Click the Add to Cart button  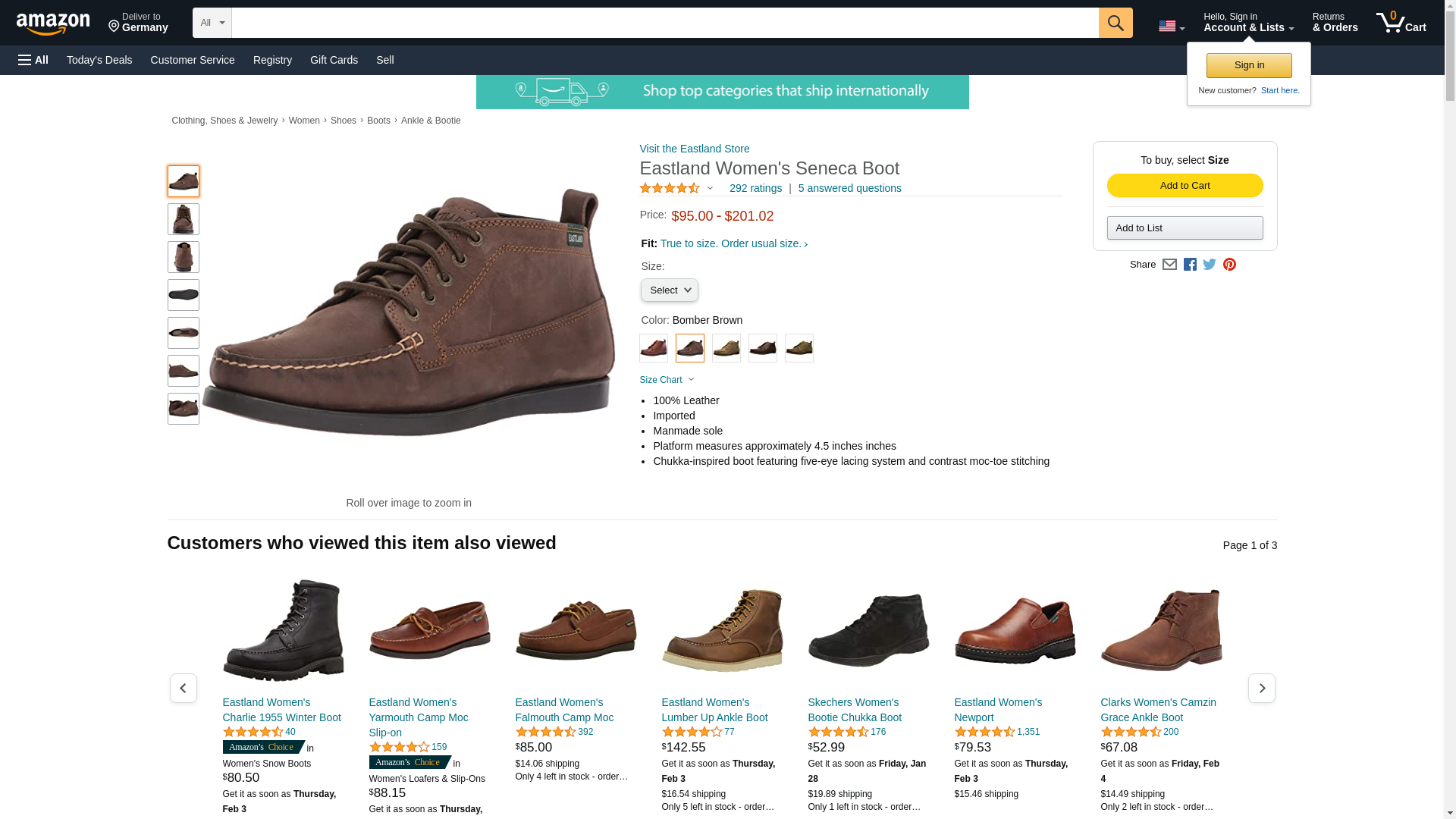click(x=1185, y=186)
